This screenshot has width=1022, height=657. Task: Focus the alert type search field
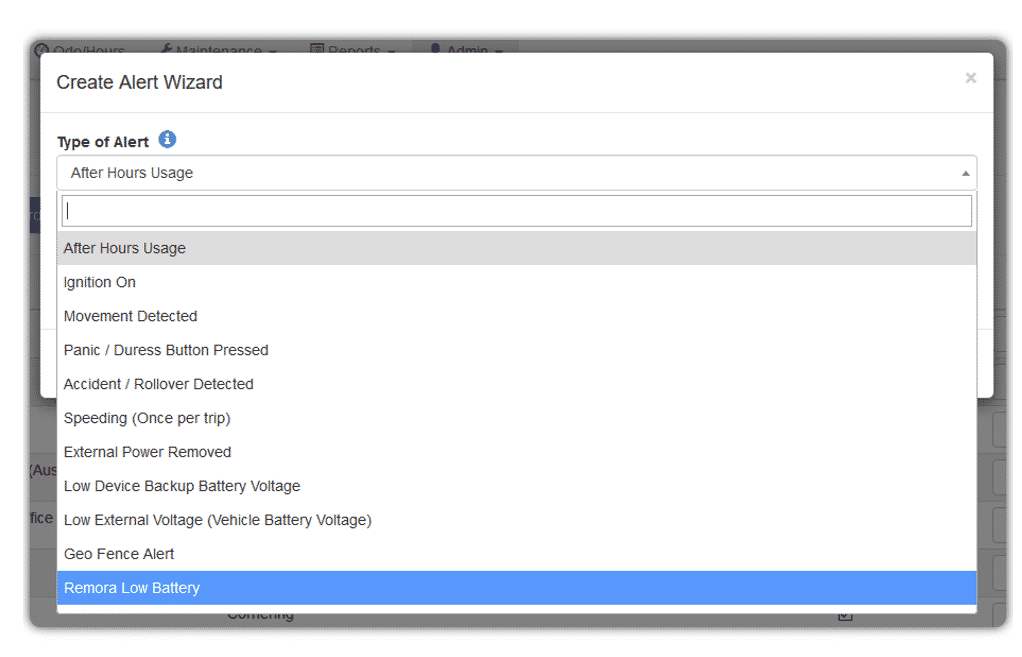coord(516,211)
